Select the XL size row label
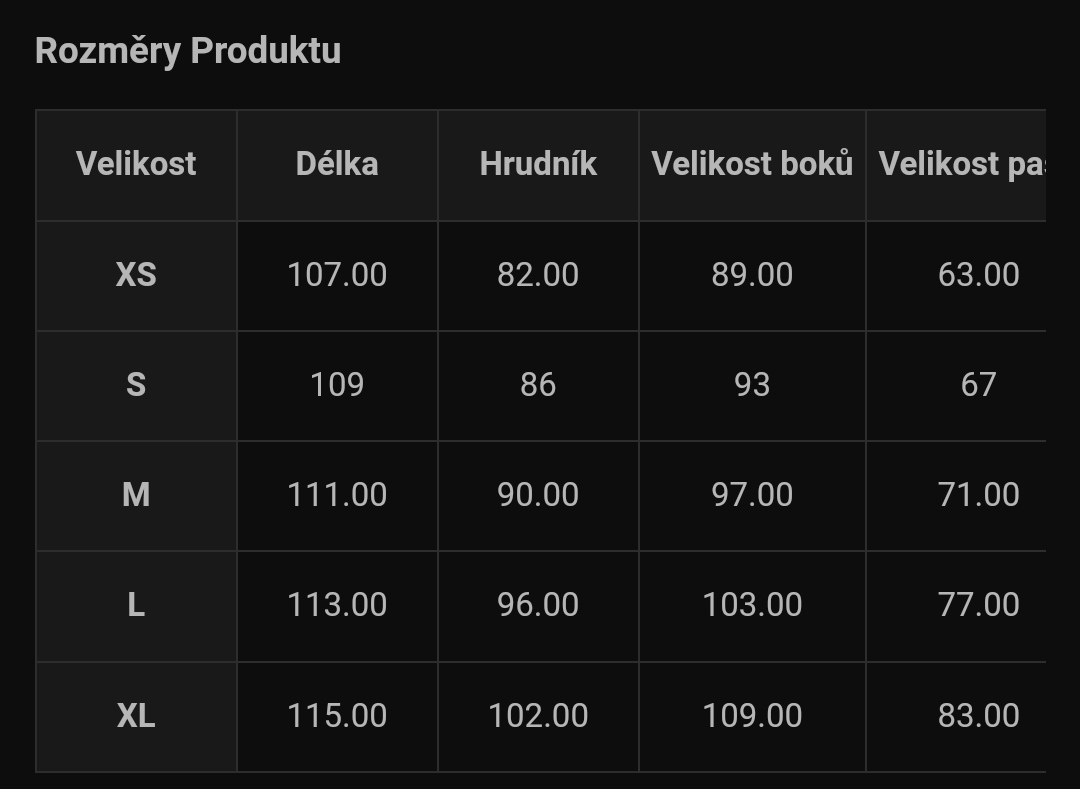This screenshot has width=1080, height=789. pos(136,717)
